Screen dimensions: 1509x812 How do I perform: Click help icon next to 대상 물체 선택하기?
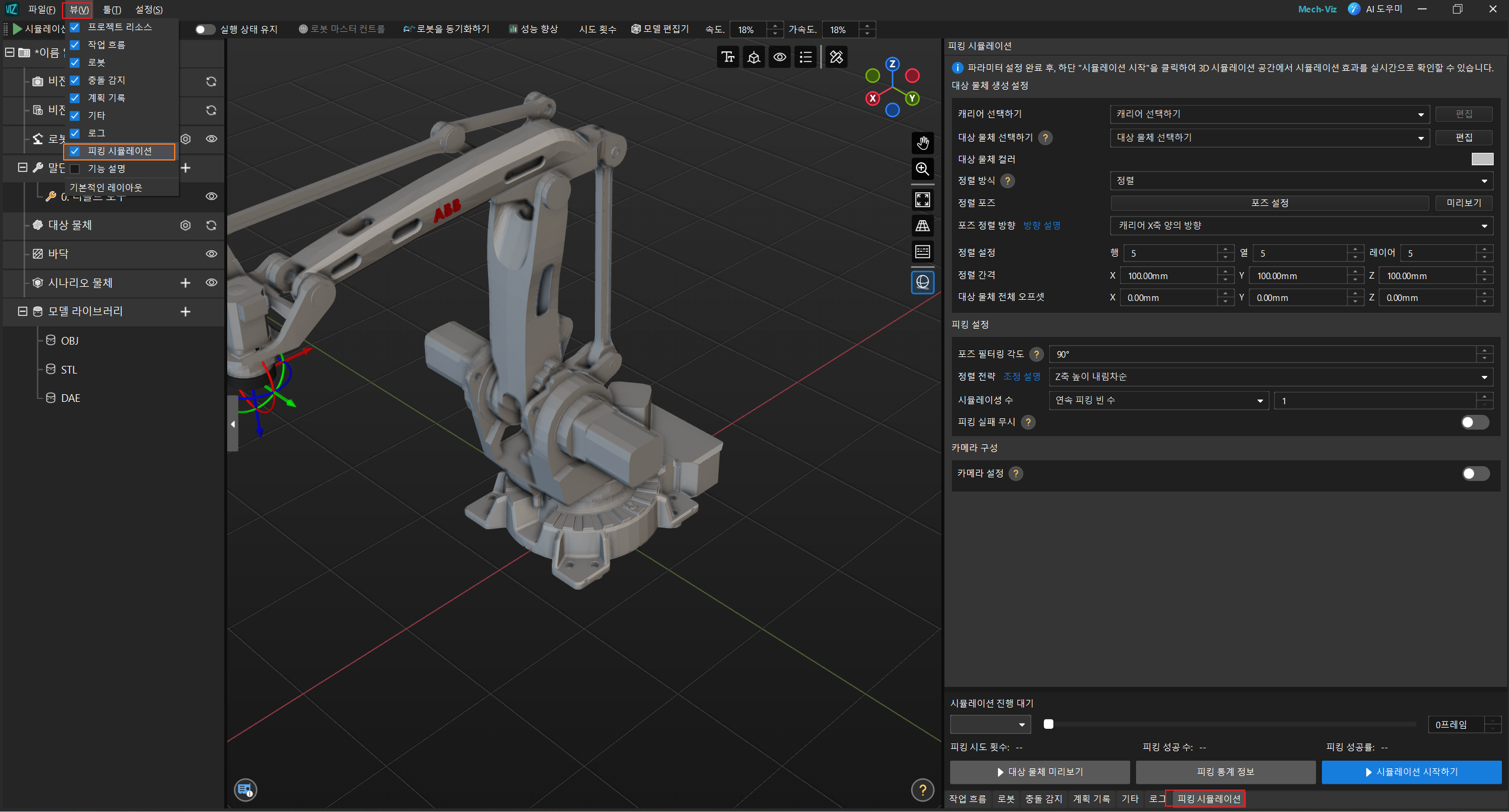coord(1045,137)
